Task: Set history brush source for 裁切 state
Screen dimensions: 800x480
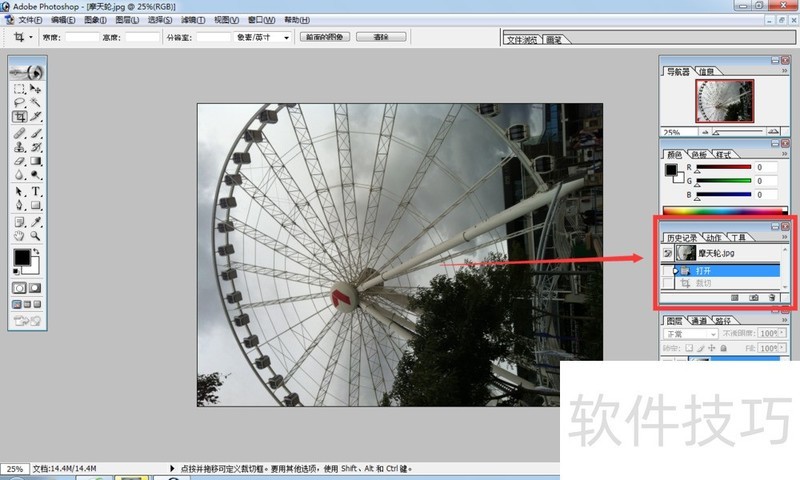Action: click(667, 283)
